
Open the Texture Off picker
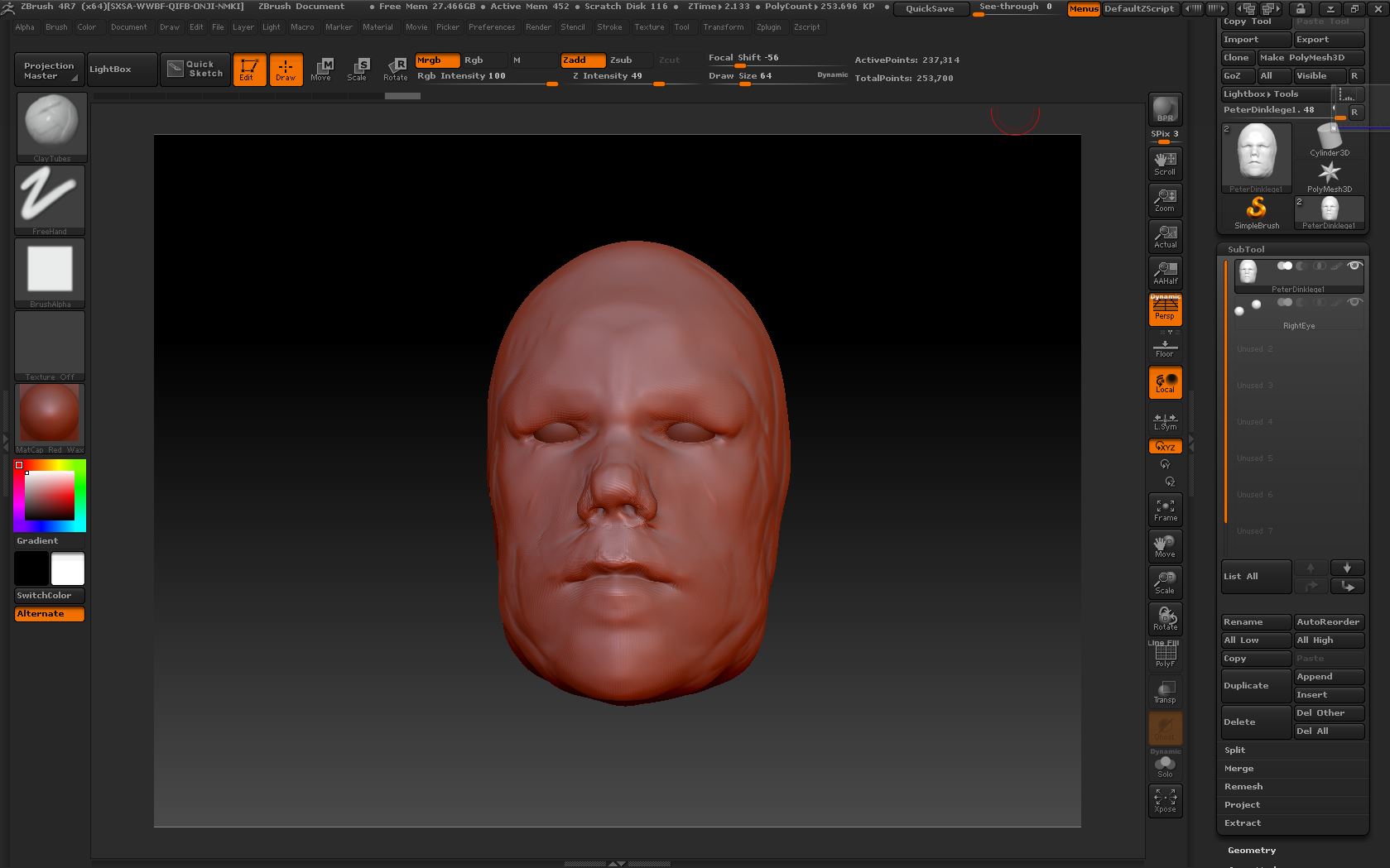tap(50, 345)
